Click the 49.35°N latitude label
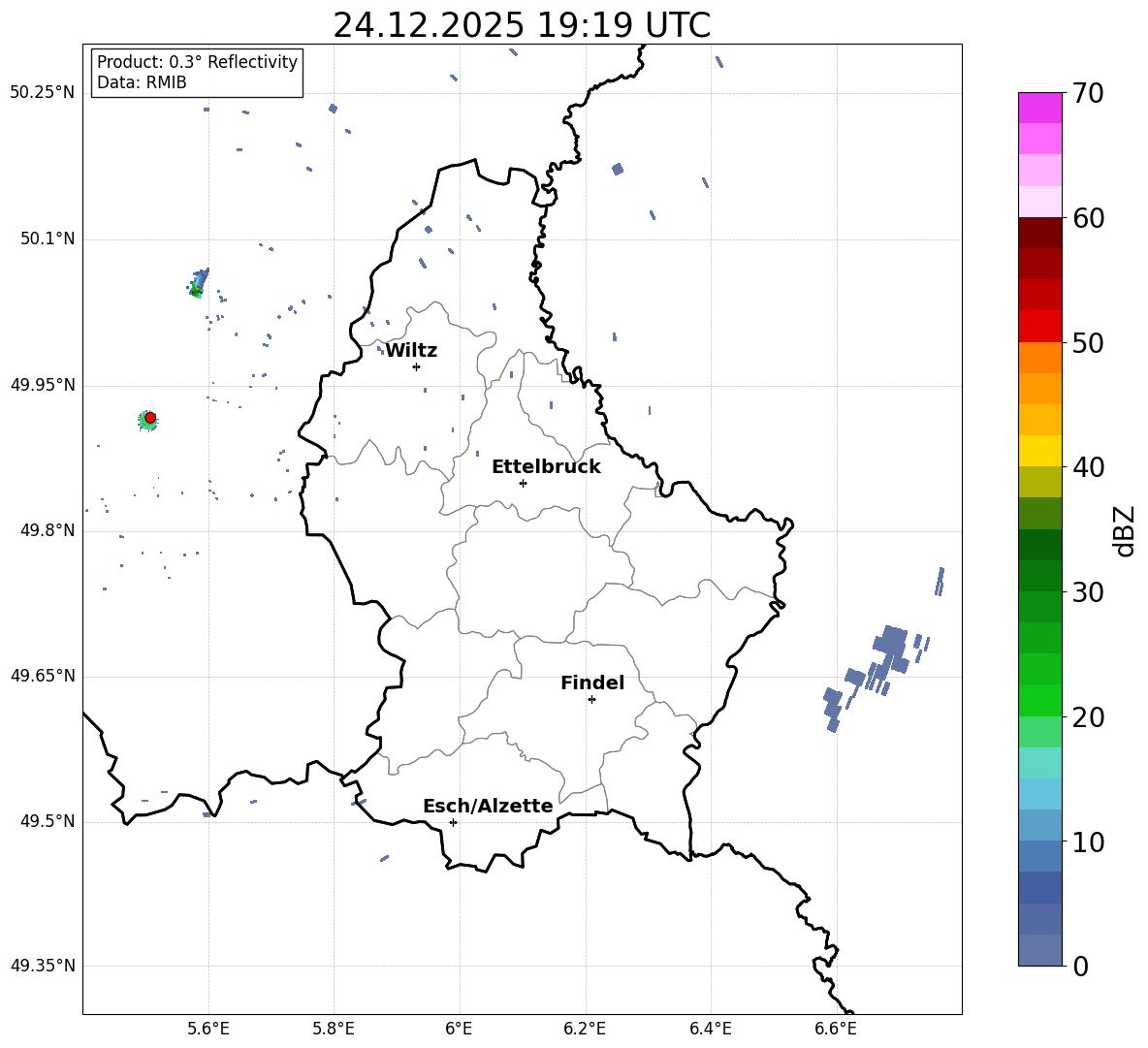Image resolution: width=1148 pixels, height=1048 pixels. pos(43,966)
